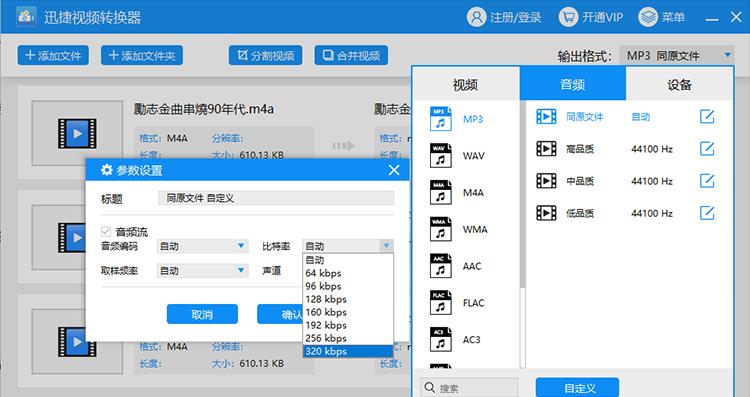Select the 高品质 44100 Hz text

(x=619, y=149)
